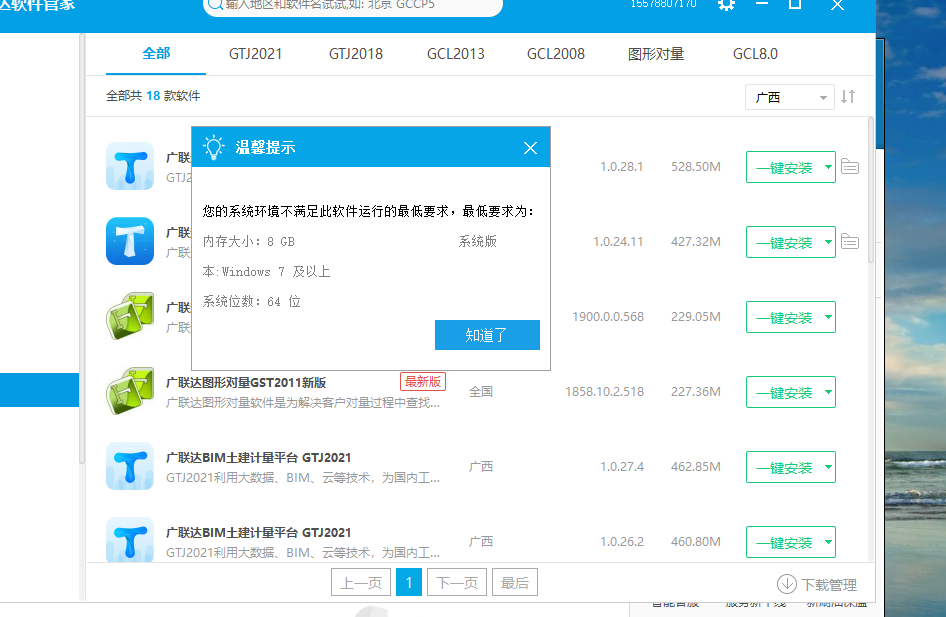Click the lightbulb icon in dialog header
Viewport: 946px width, 617px height.
coord(214,147)
